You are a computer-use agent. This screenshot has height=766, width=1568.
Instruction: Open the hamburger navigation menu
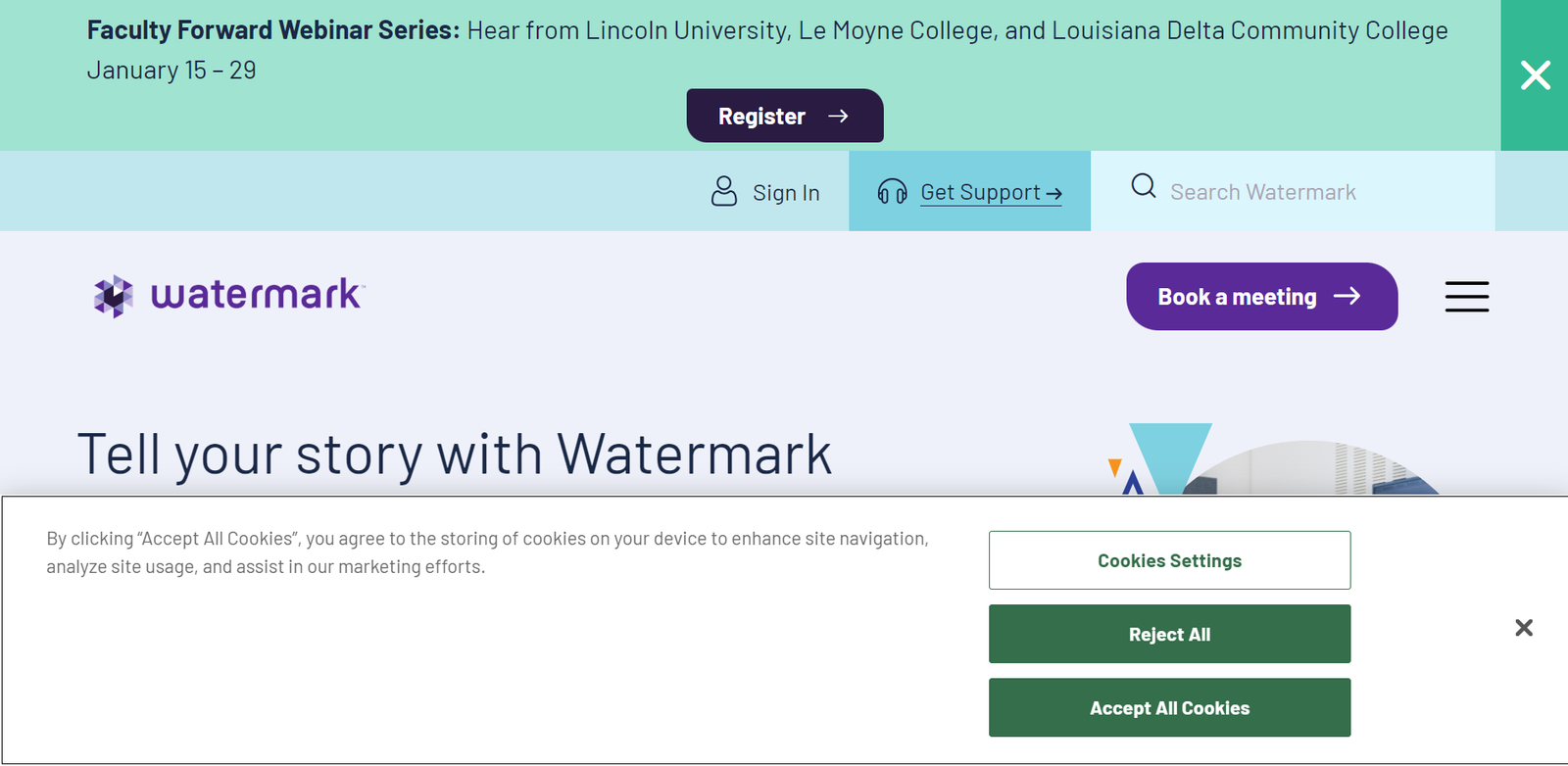1467,296
